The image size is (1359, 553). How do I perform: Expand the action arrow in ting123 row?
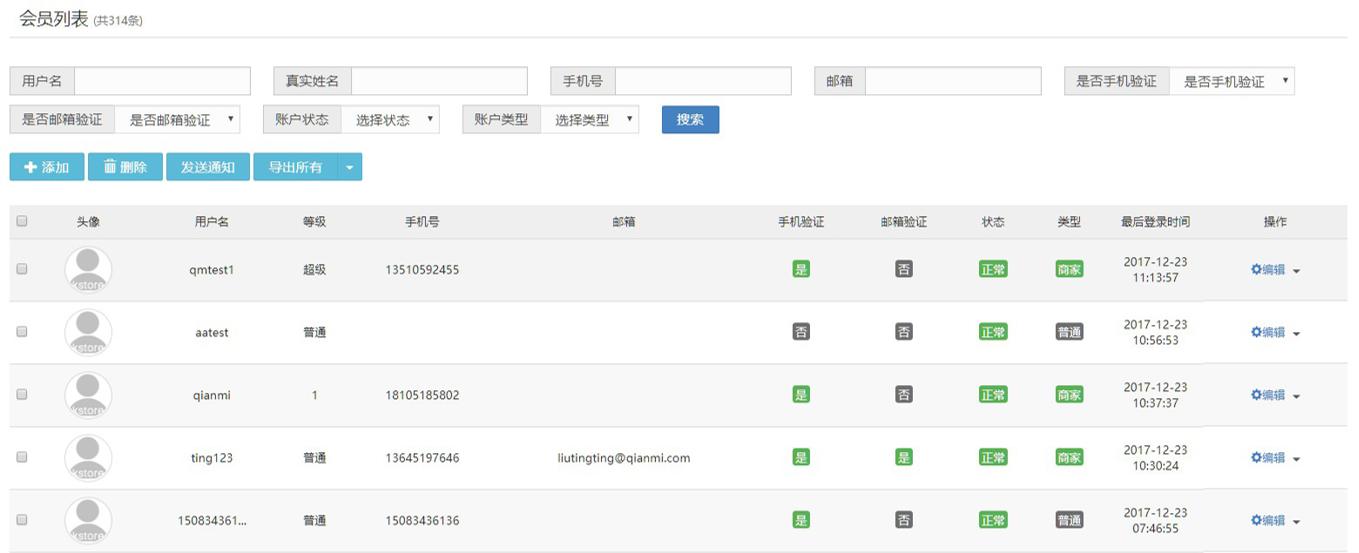coord(1296,460)
